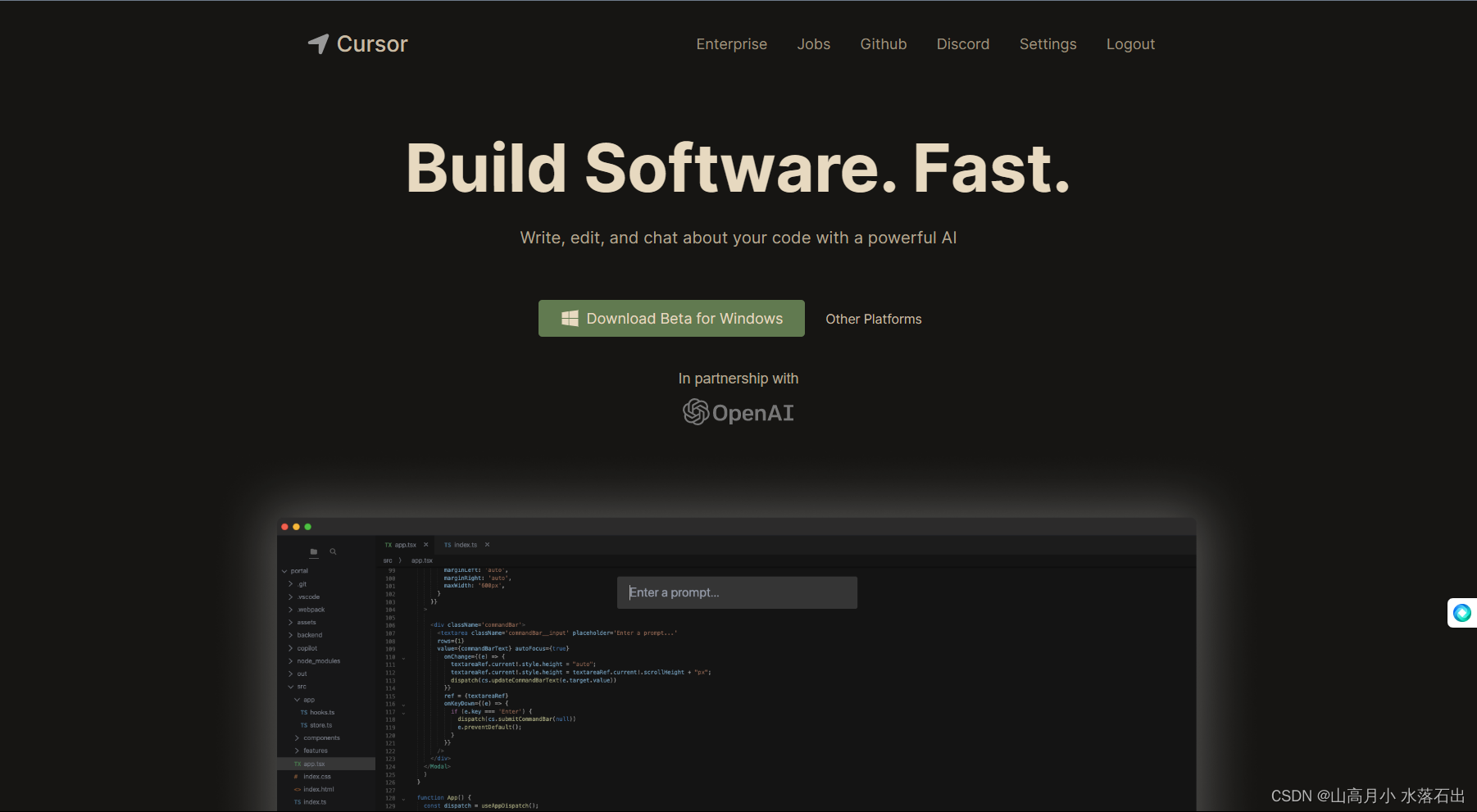Click the yellow minimize dot of editor window
The width and height of the screenshot is (1477, 812).
click(x=296, y=527)
